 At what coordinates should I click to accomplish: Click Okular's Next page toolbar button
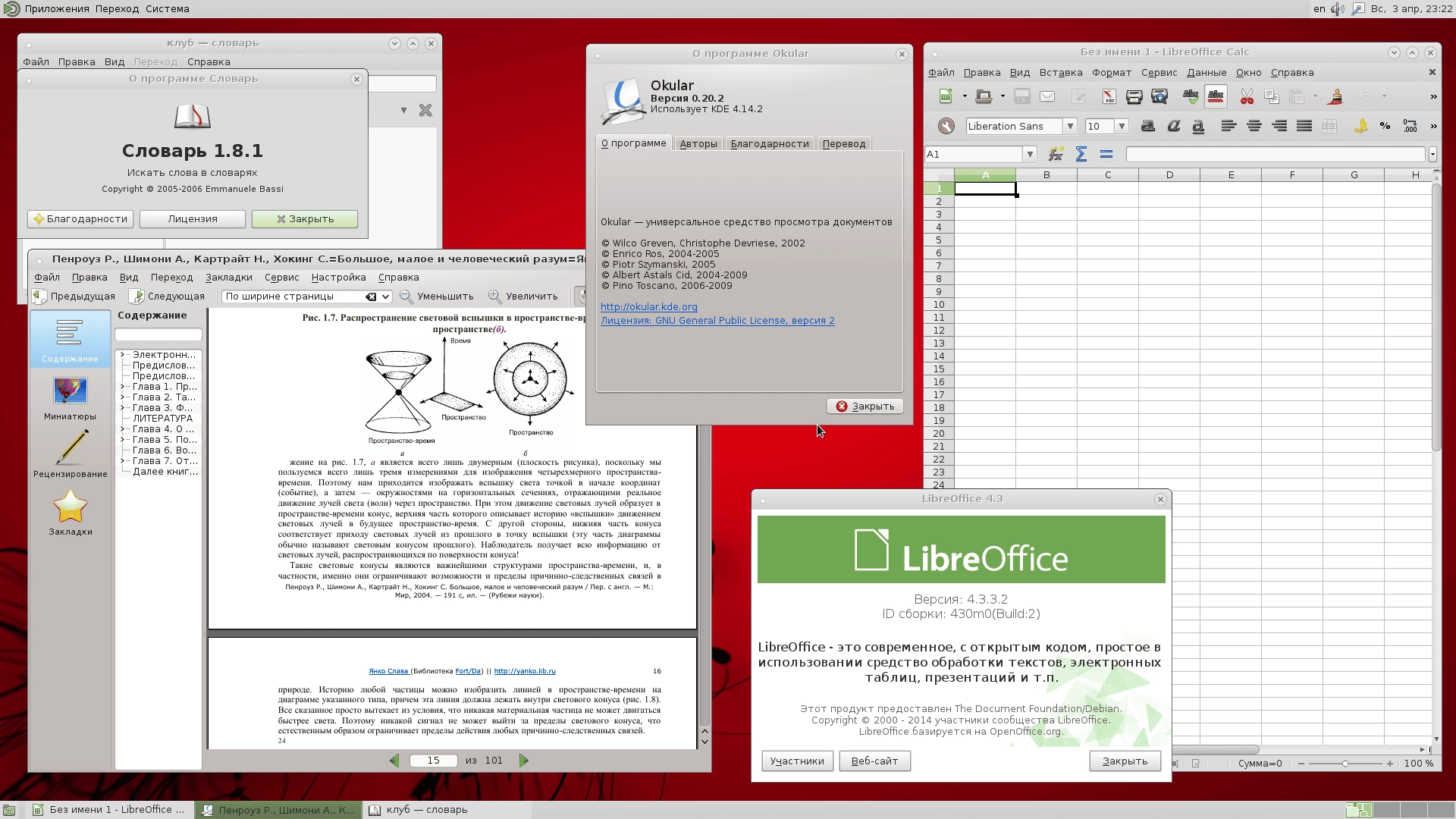(x=167, y=297)
